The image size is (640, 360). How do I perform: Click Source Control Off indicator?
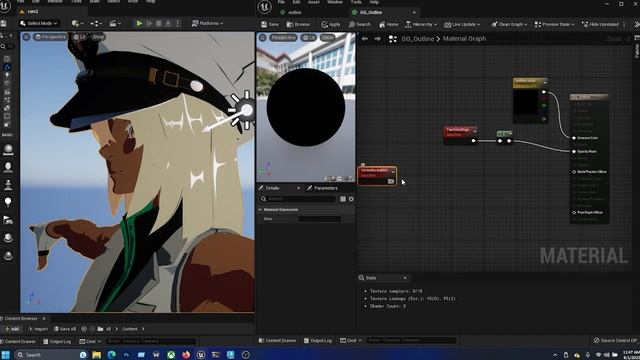click(x=615, y=340)
